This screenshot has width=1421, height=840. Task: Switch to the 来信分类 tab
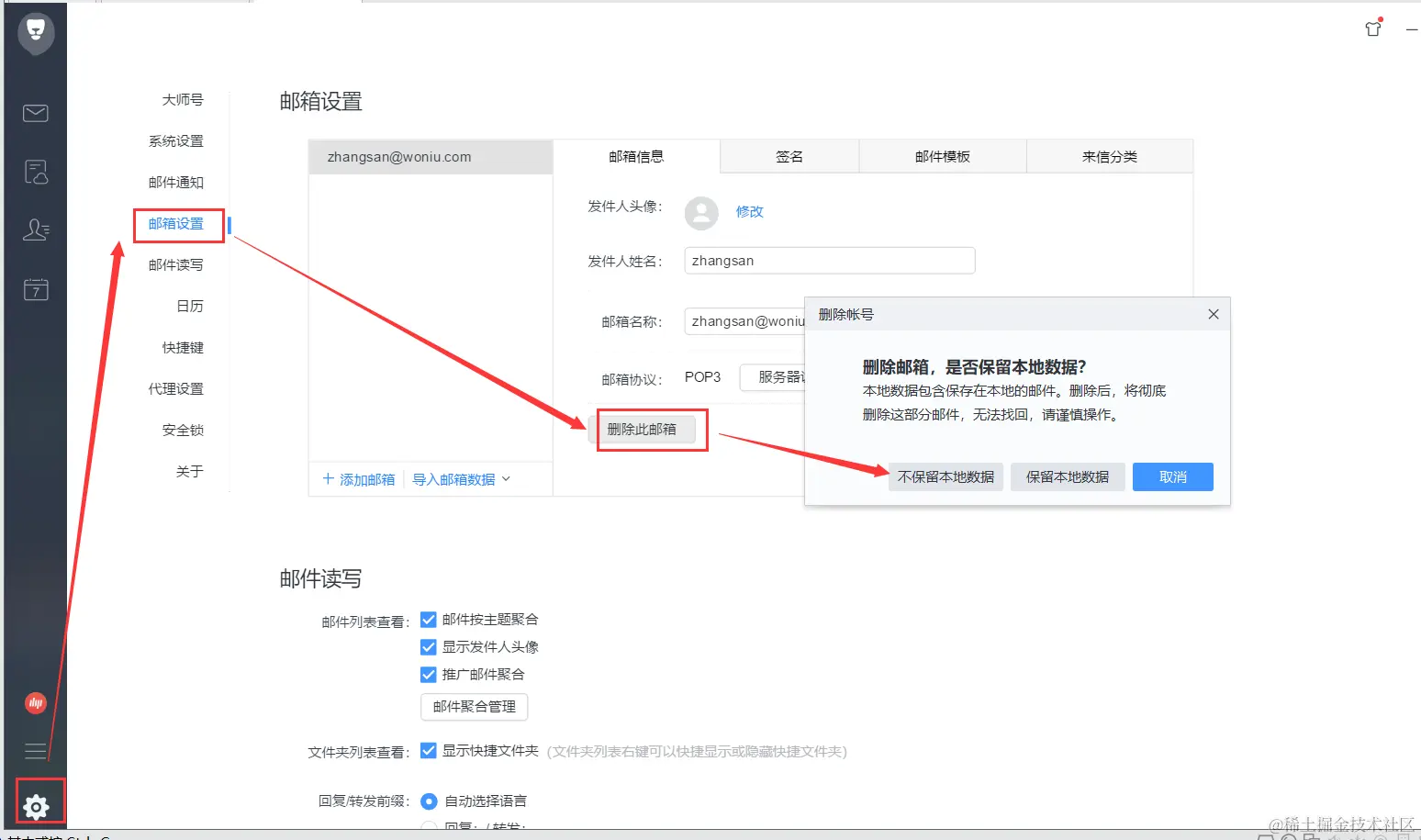pyautogui.click(x=1110, y=157)
